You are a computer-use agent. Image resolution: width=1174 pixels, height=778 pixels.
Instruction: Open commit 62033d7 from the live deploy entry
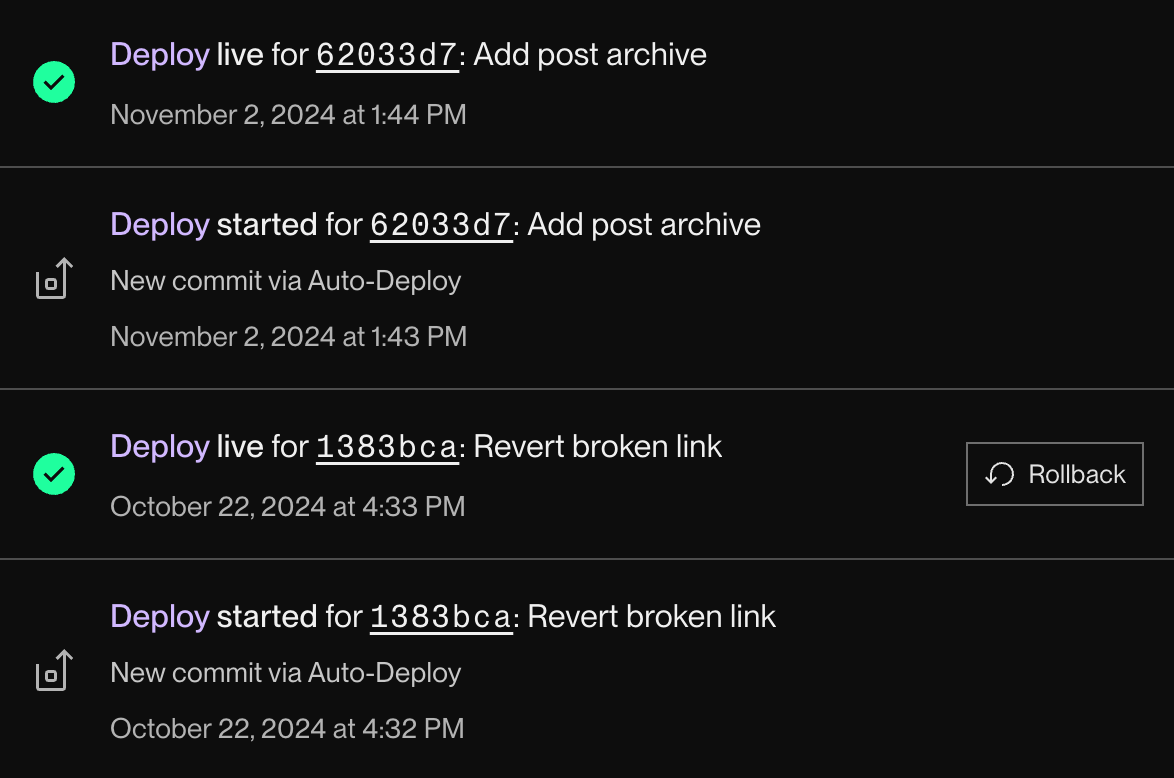pyautogui.click(x=386, y=55)
